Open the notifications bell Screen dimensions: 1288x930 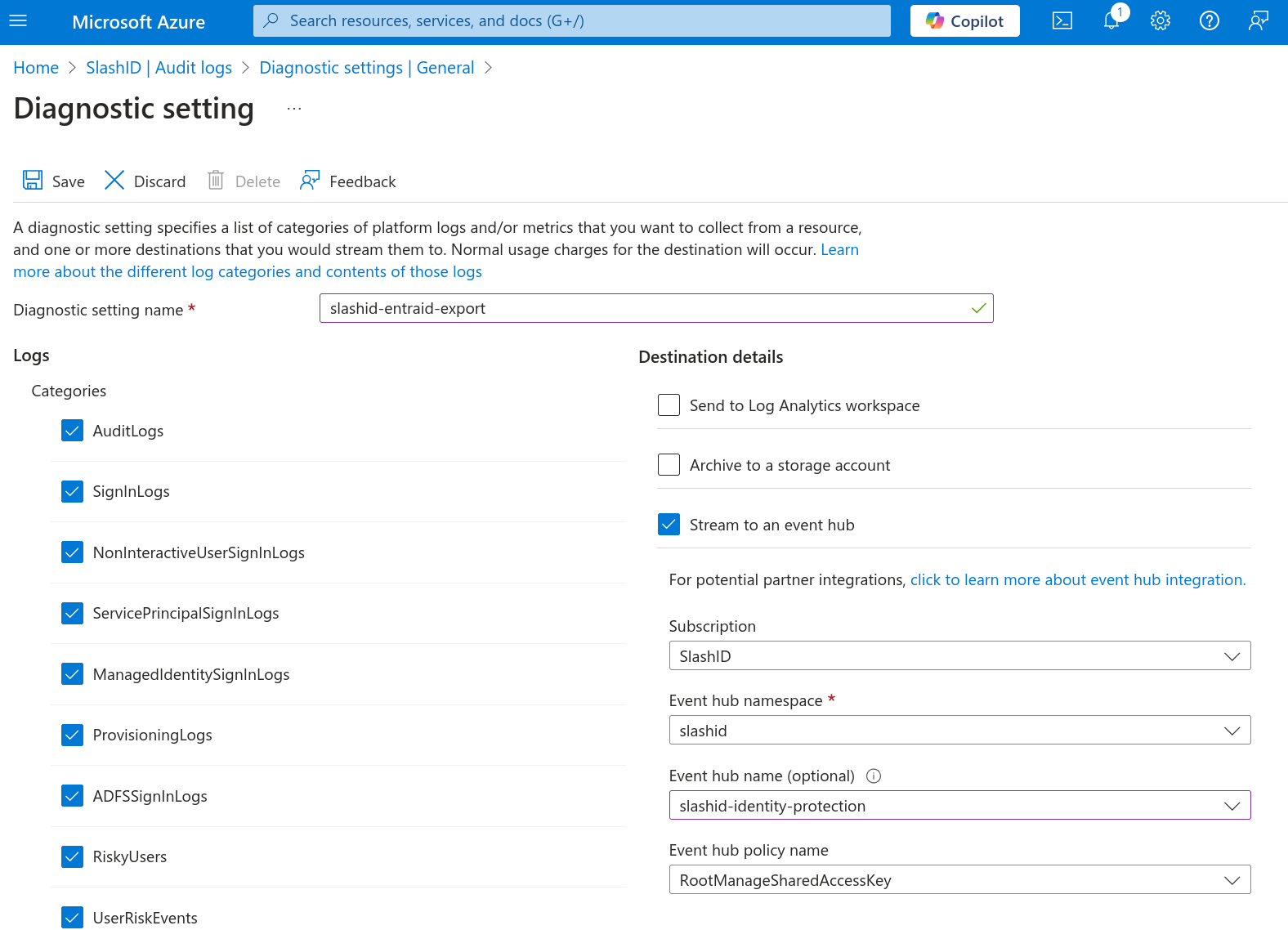point(1111,21)
